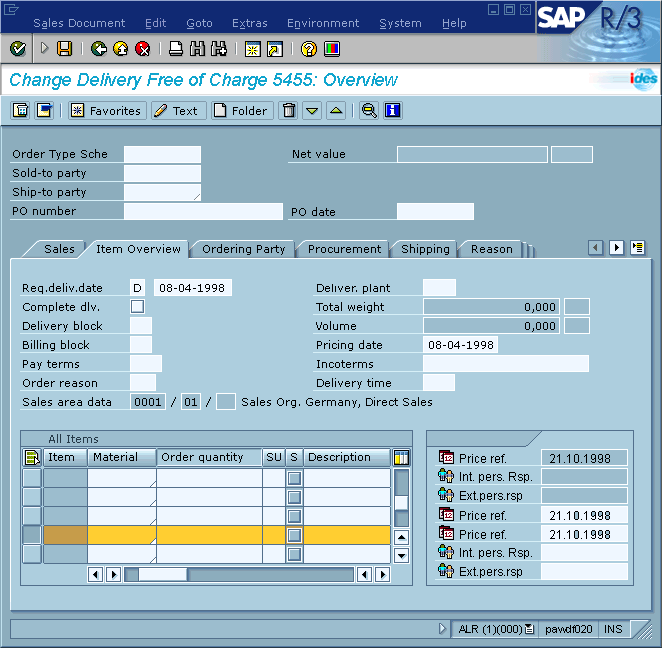
Task: Cancel with the red X icon
Action: pos(143,49)
